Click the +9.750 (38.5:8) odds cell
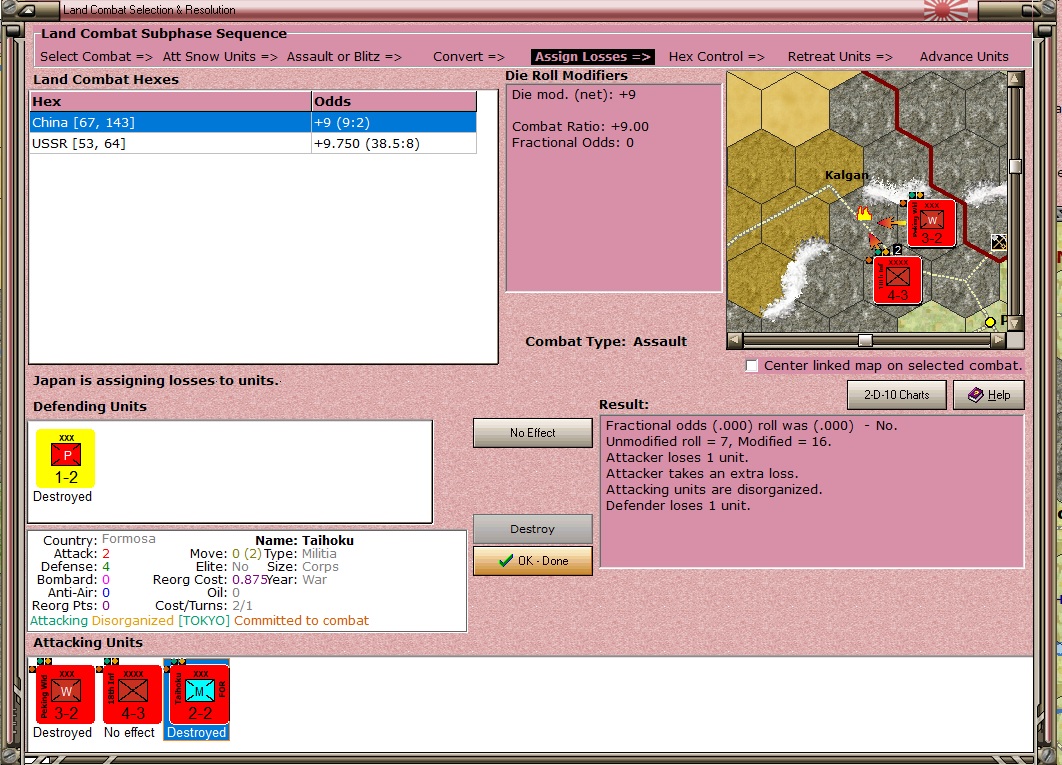Screen dimensions: 1062x765 click(394, 144)
